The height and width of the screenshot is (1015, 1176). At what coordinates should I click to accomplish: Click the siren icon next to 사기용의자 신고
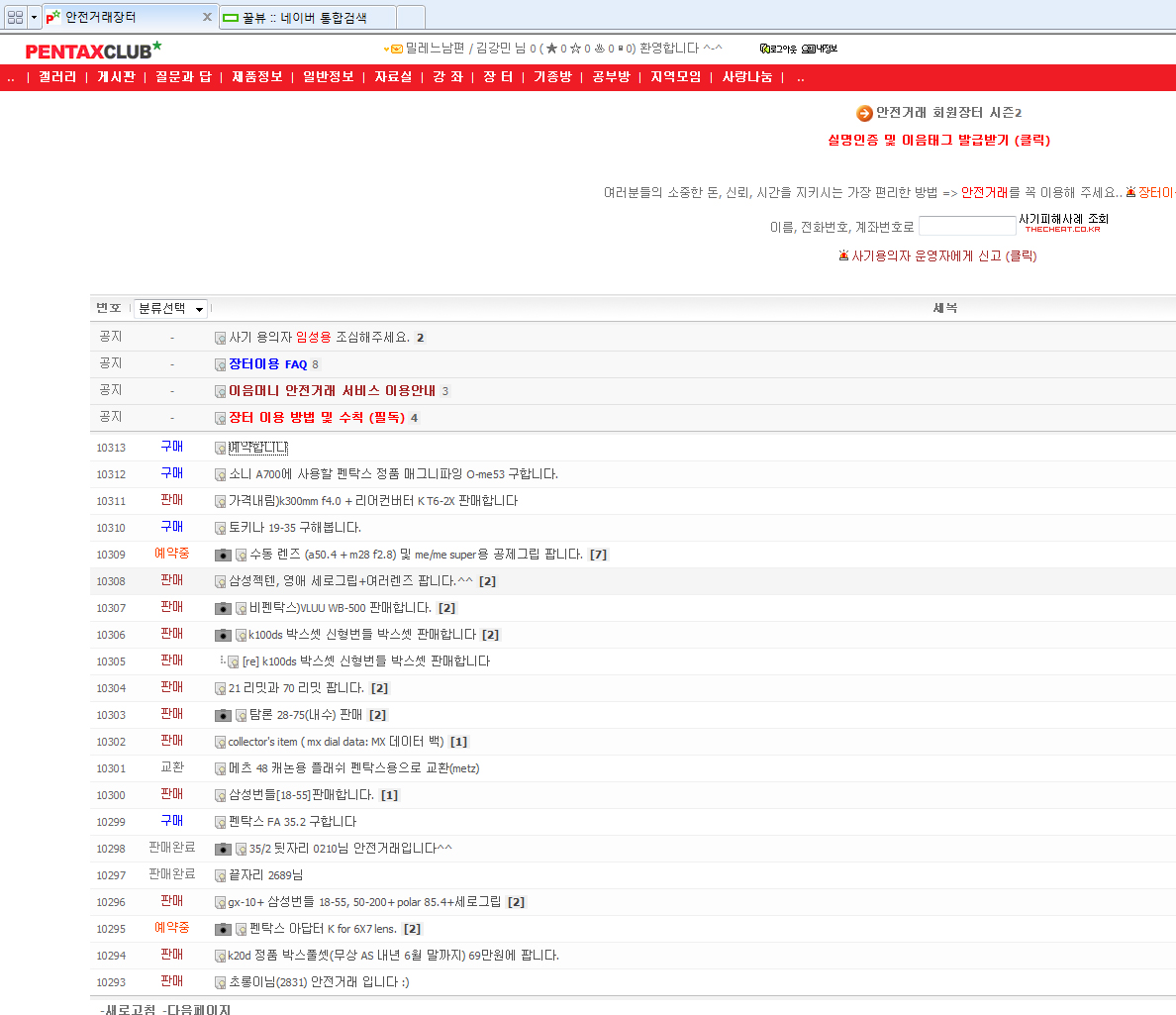pos(843,256)
